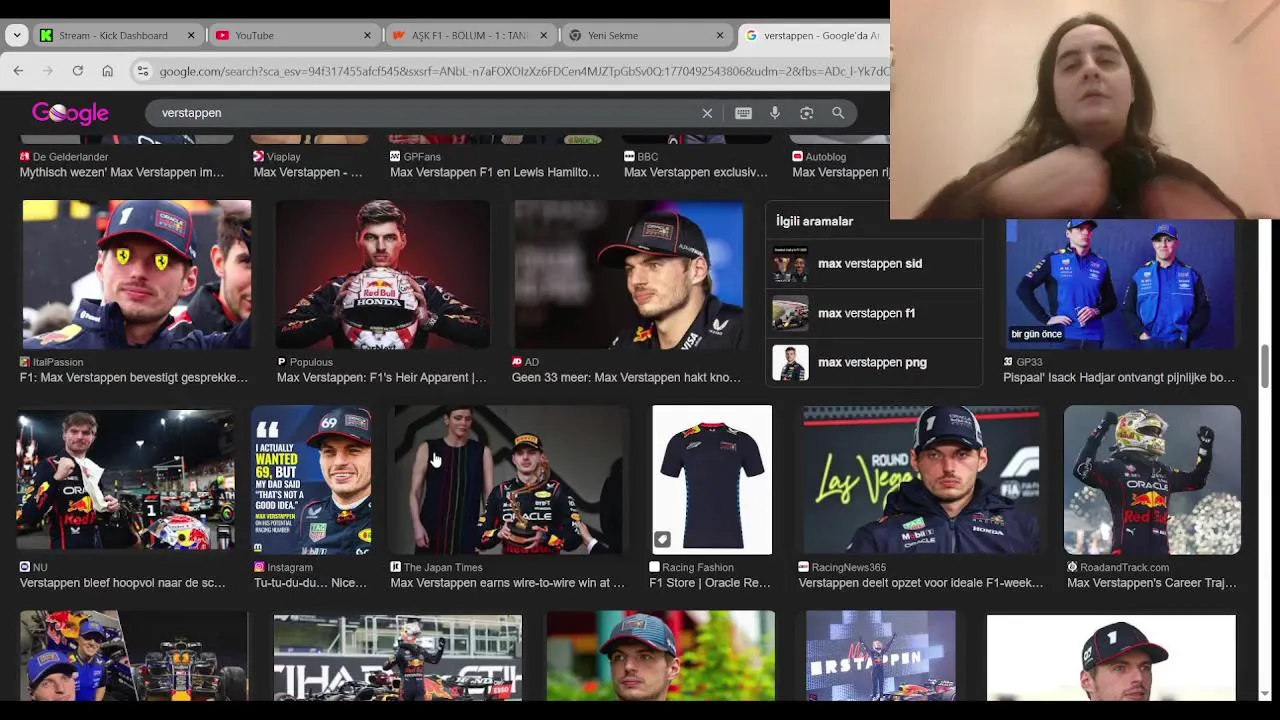Open the browser tab search dropdown
This screenshot has width=1280, height=720.
(x=16, y=35)
